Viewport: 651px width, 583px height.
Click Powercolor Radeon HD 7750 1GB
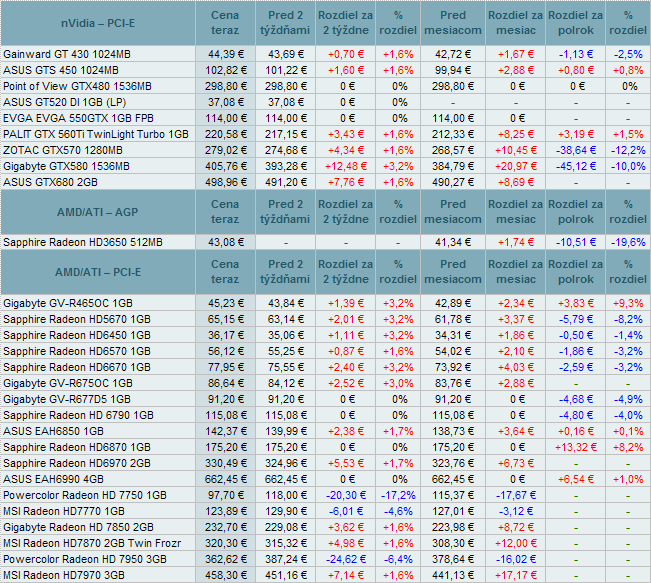[85, 495]
